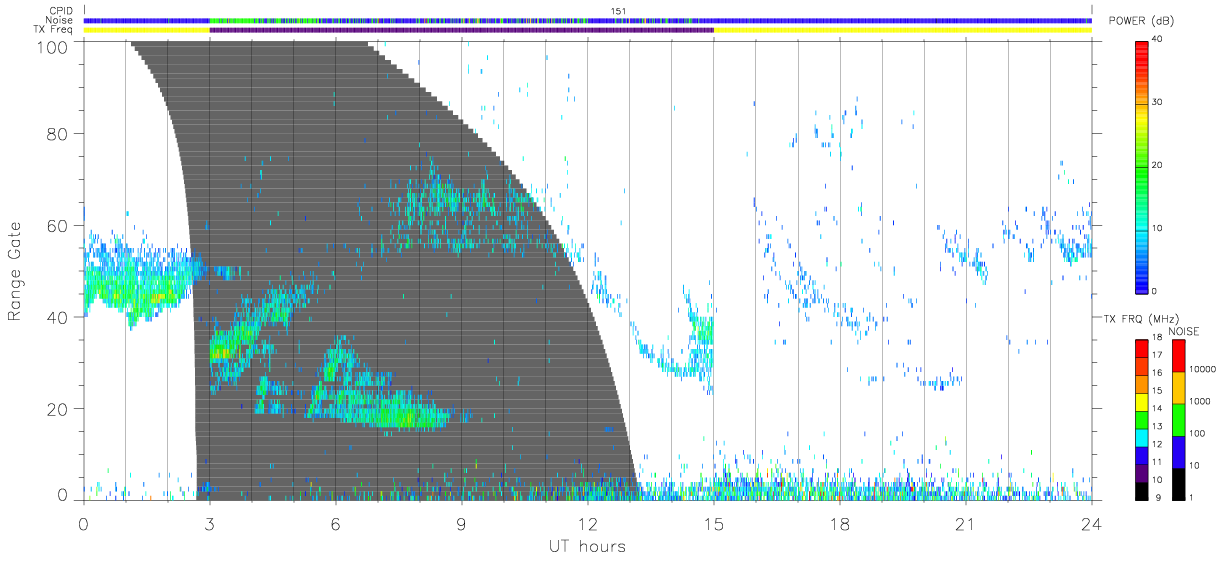
Task: Click the Noise strip along the top of plot
Action: point(587,20)
